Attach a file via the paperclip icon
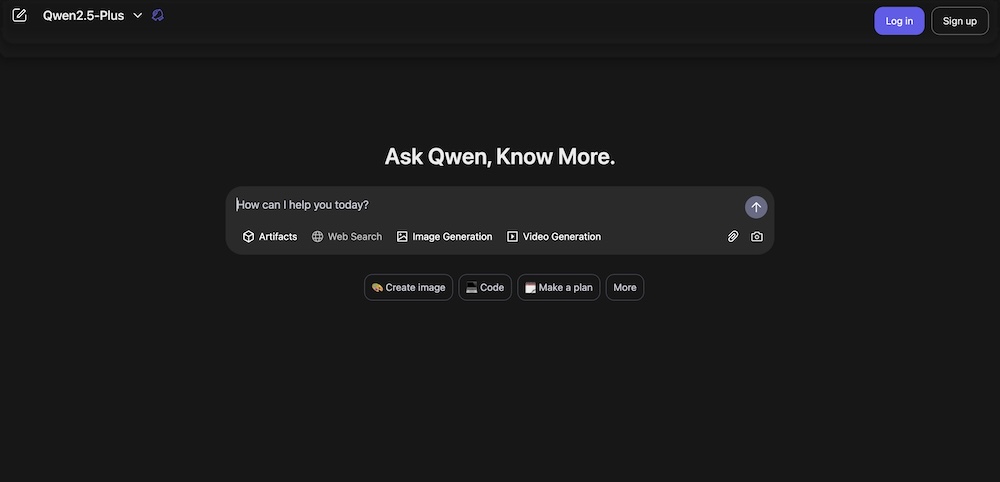The height and width of the screenshot is (482, 1000). click(733, 237)
